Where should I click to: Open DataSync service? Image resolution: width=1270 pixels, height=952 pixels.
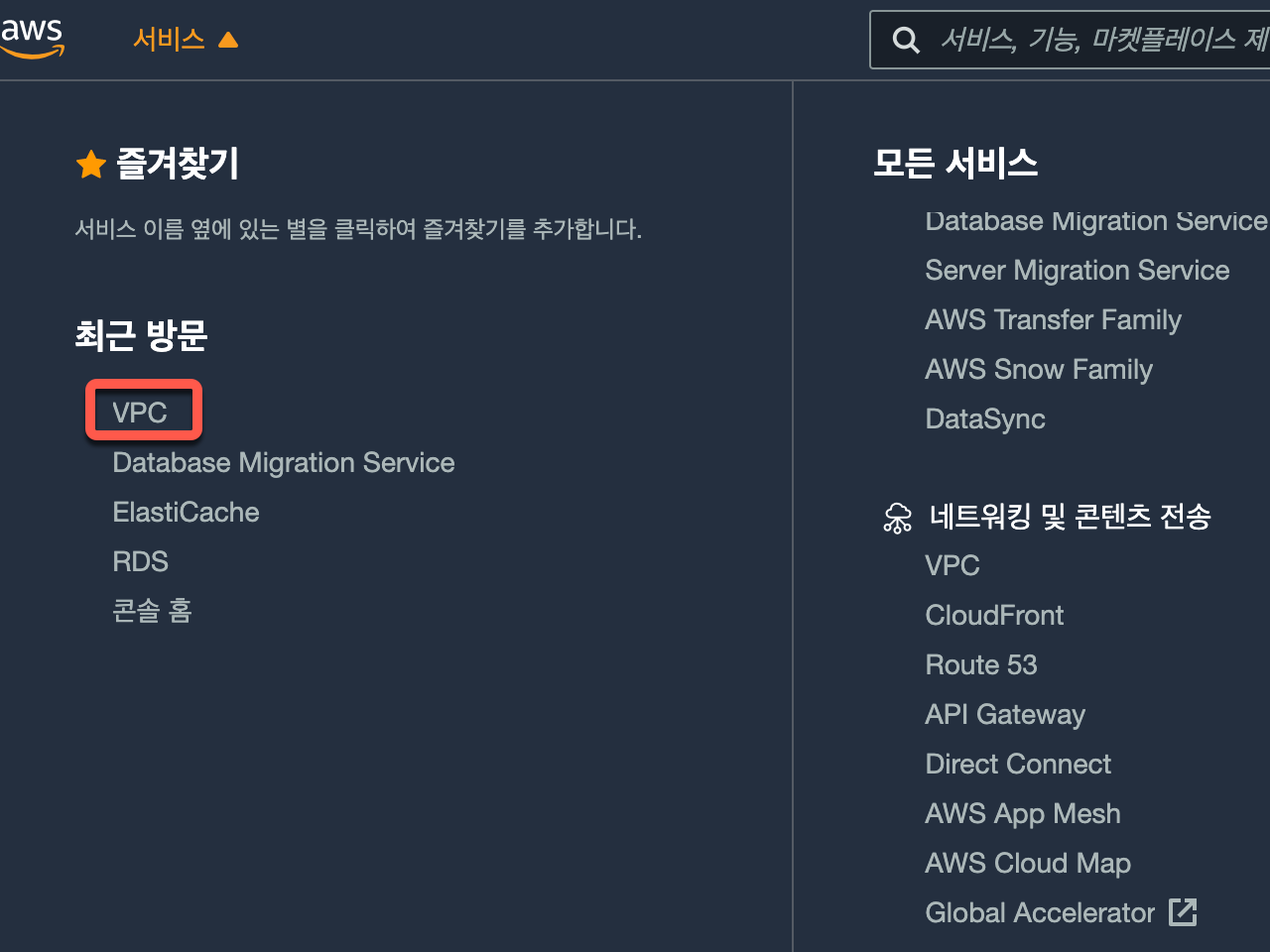tap(985, 418)
